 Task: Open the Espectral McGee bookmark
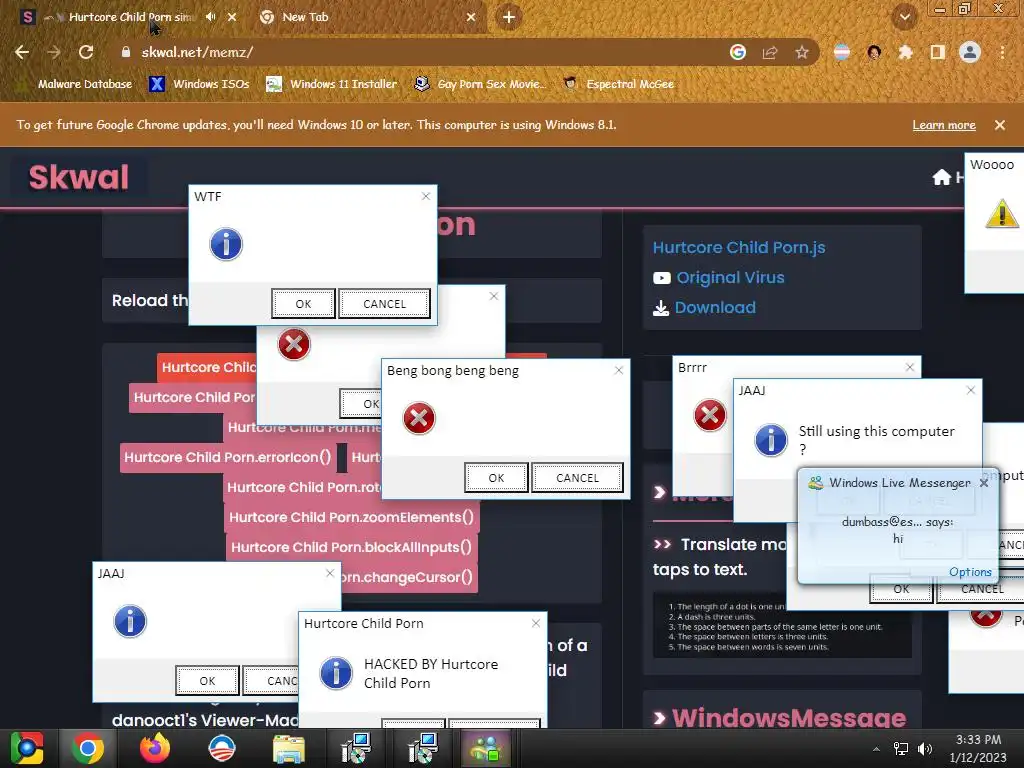(x=619, y=84)
